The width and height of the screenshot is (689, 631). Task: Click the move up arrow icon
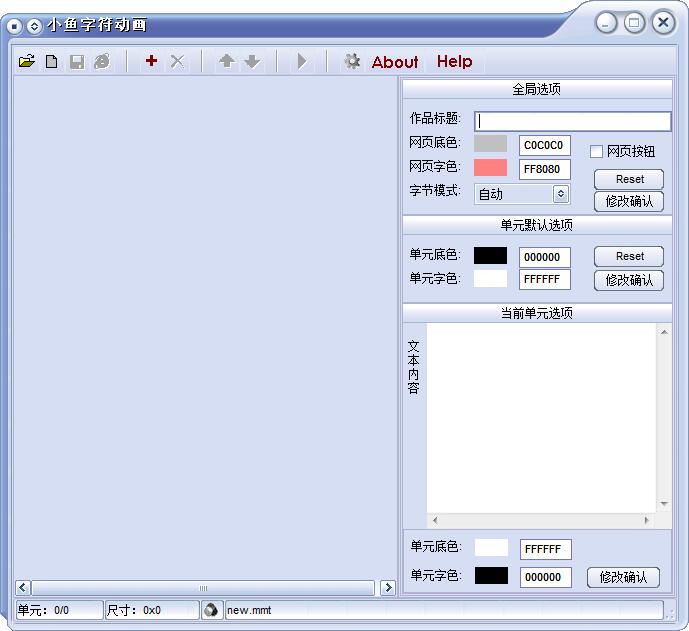click(x=227, y=62)
